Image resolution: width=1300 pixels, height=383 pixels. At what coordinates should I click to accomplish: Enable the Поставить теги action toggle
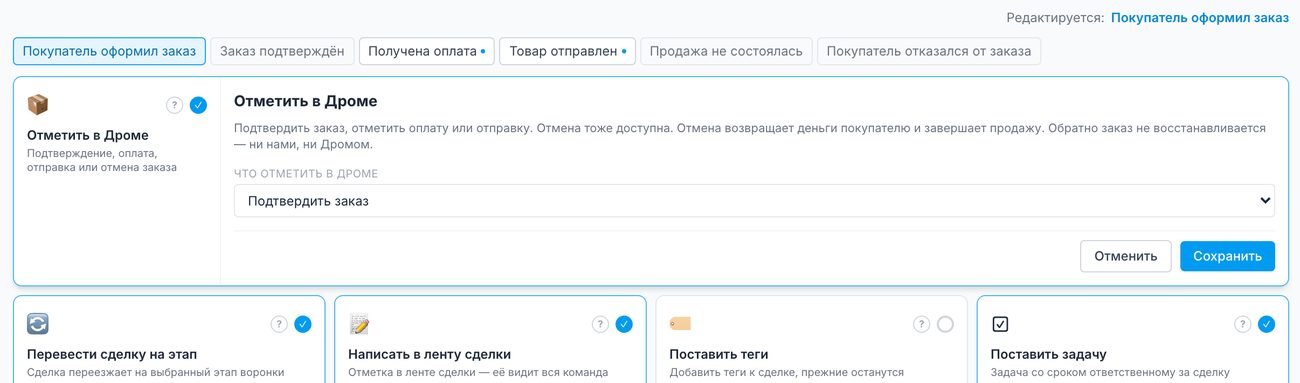(945, 324)
